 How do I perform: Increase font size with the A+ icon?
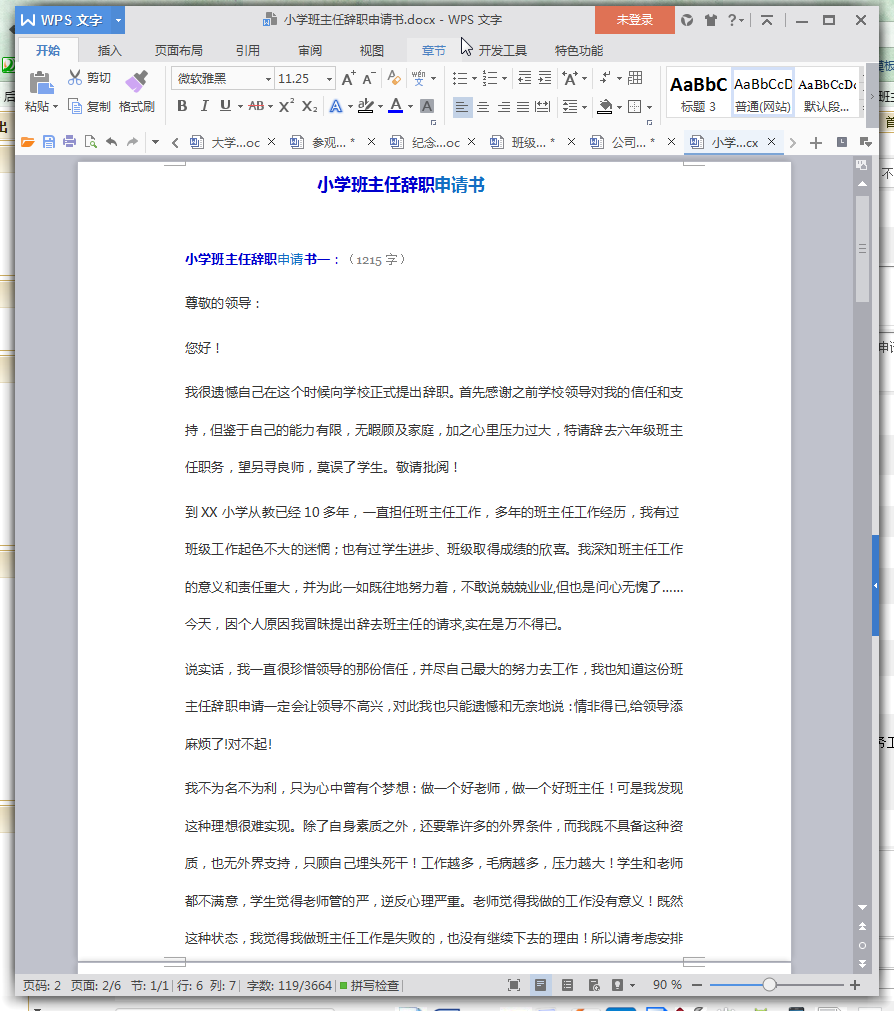348,78
